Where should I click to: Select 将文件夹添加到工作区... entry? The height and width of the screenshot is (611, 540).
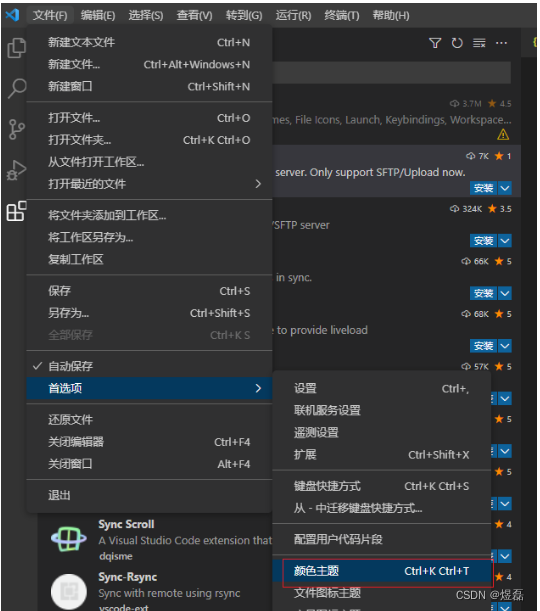coord(149,215)
